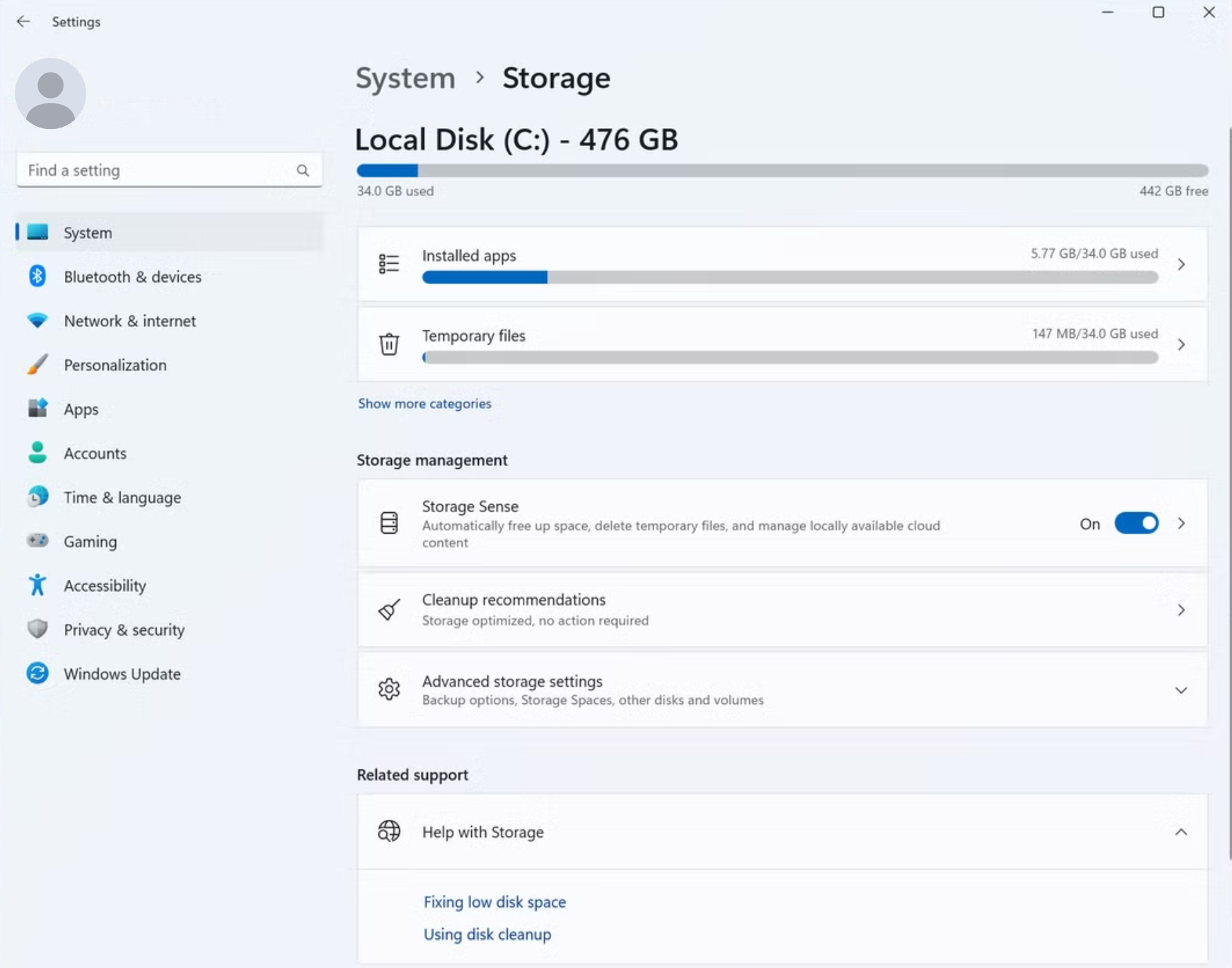Click Show more categories link
Viewport: 1232px width, 968px height.
tap(424, 403)
